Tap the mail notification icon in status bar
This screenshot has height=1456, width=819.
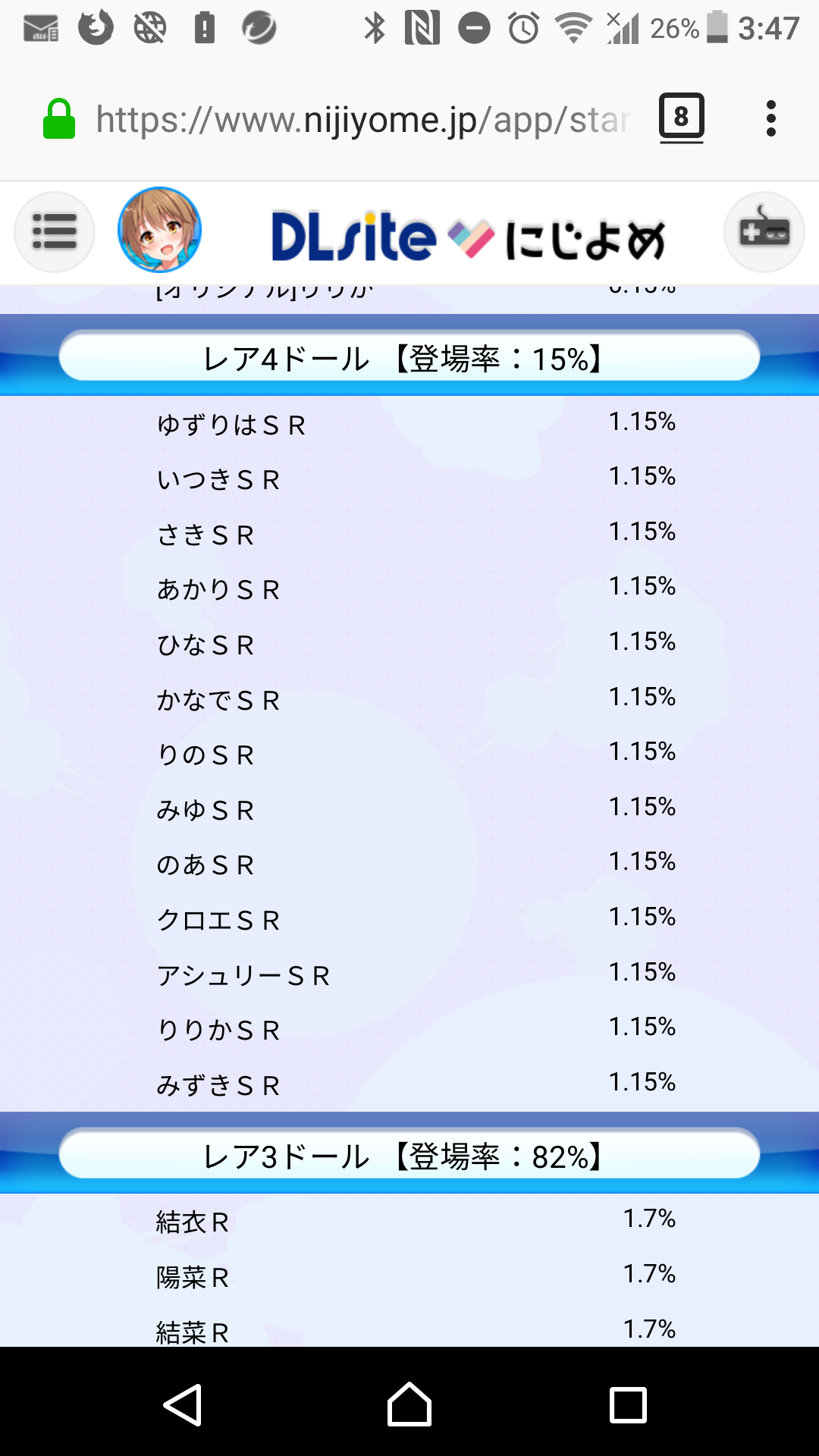point(41,29)
